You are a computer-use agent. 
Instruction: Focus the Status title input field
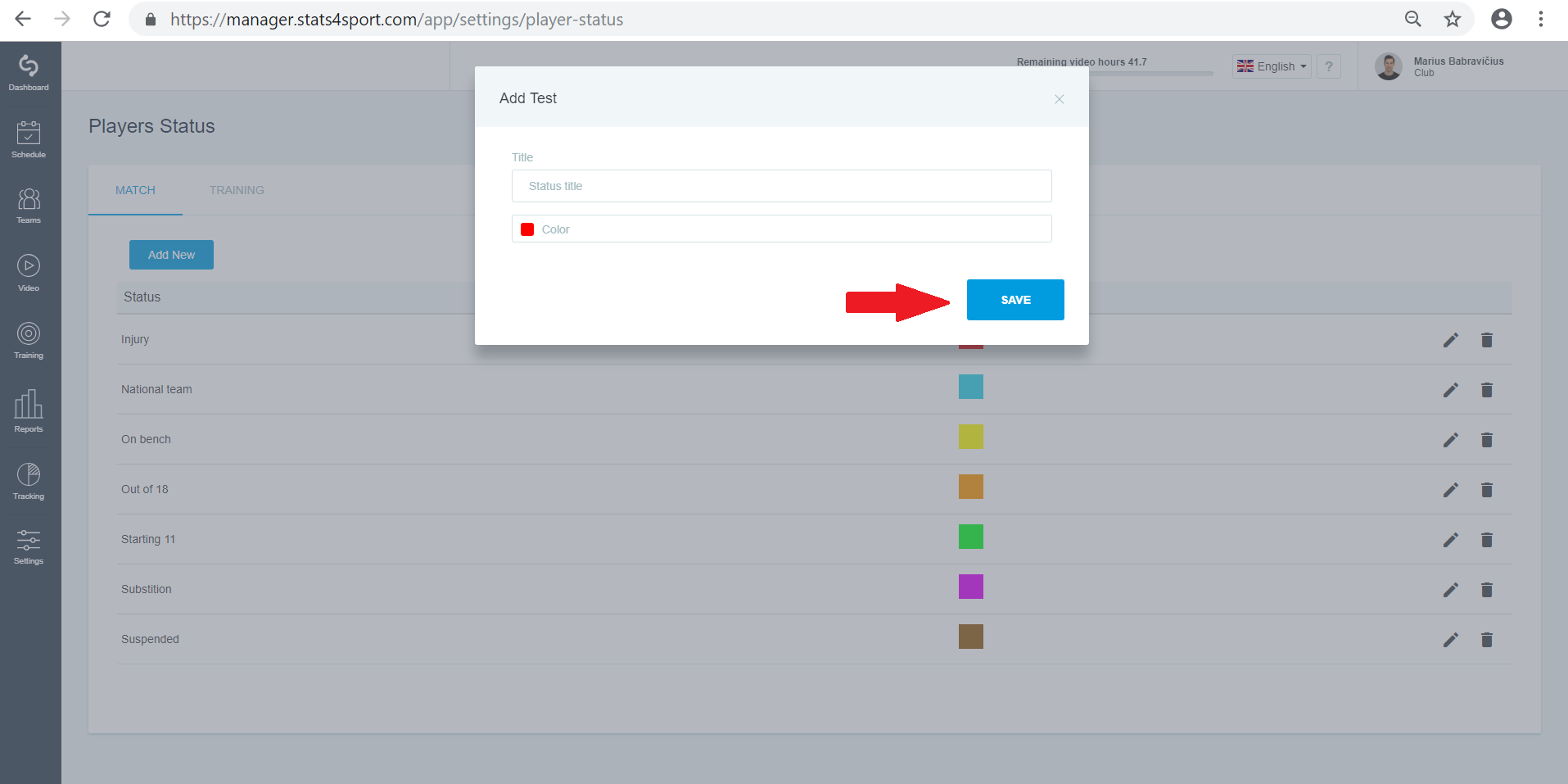point(781,186)
